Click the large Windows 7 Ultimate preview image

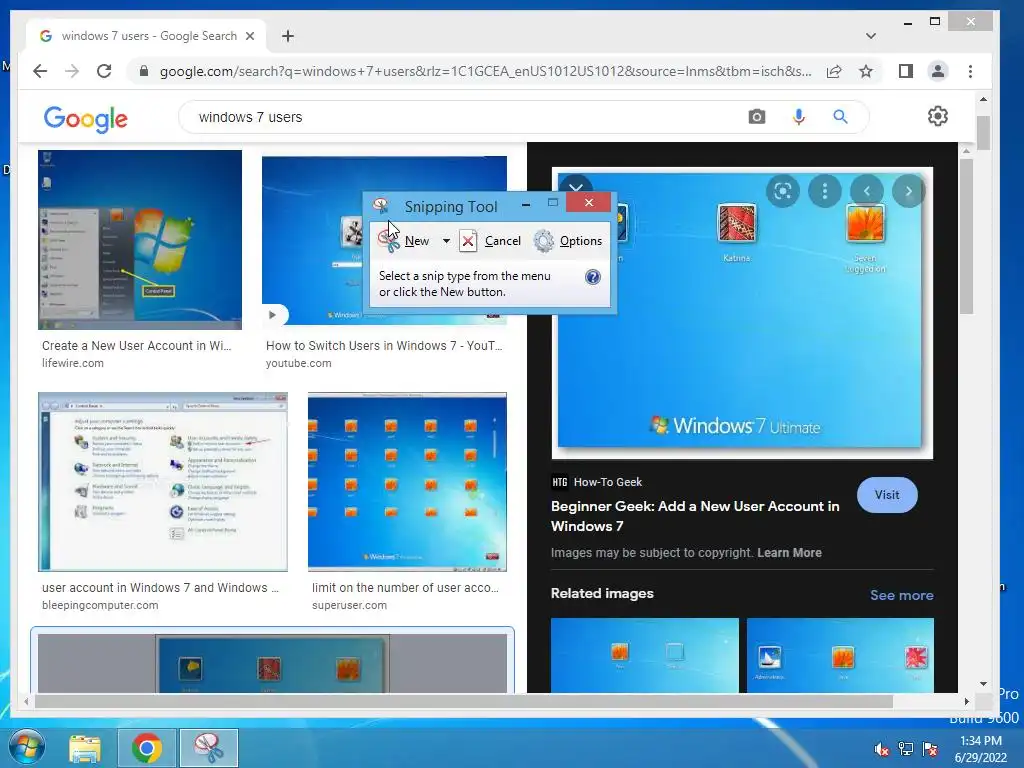(742, 313)
